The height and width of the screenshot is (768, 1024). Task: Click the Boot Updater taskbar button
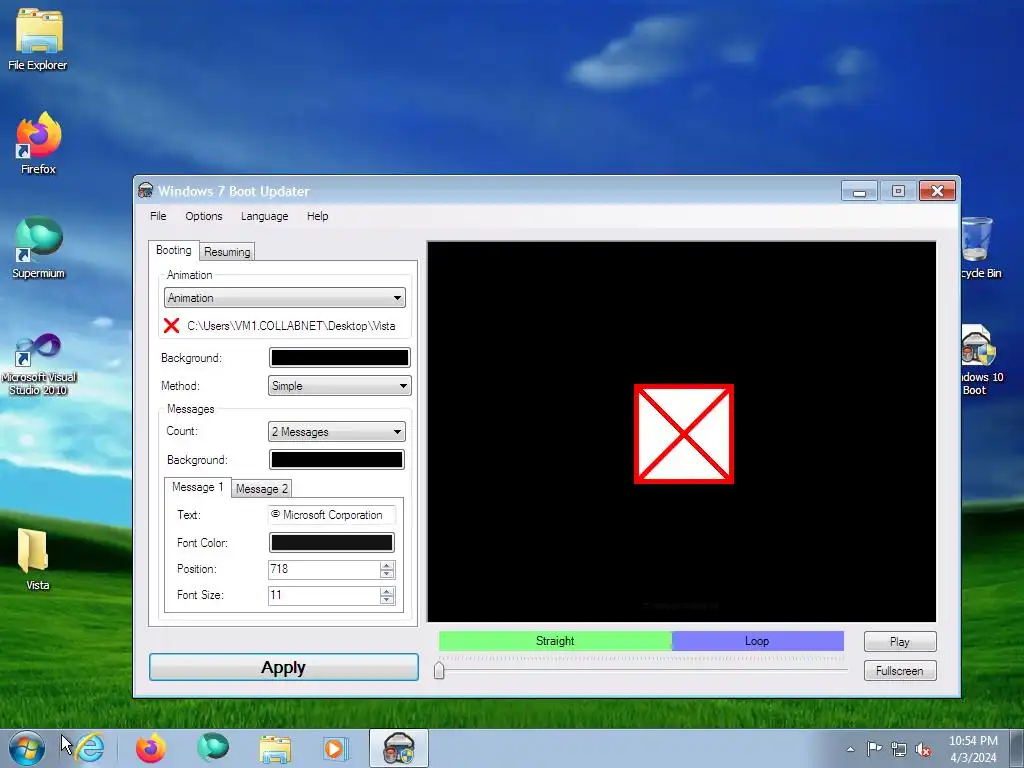point(398,748)
